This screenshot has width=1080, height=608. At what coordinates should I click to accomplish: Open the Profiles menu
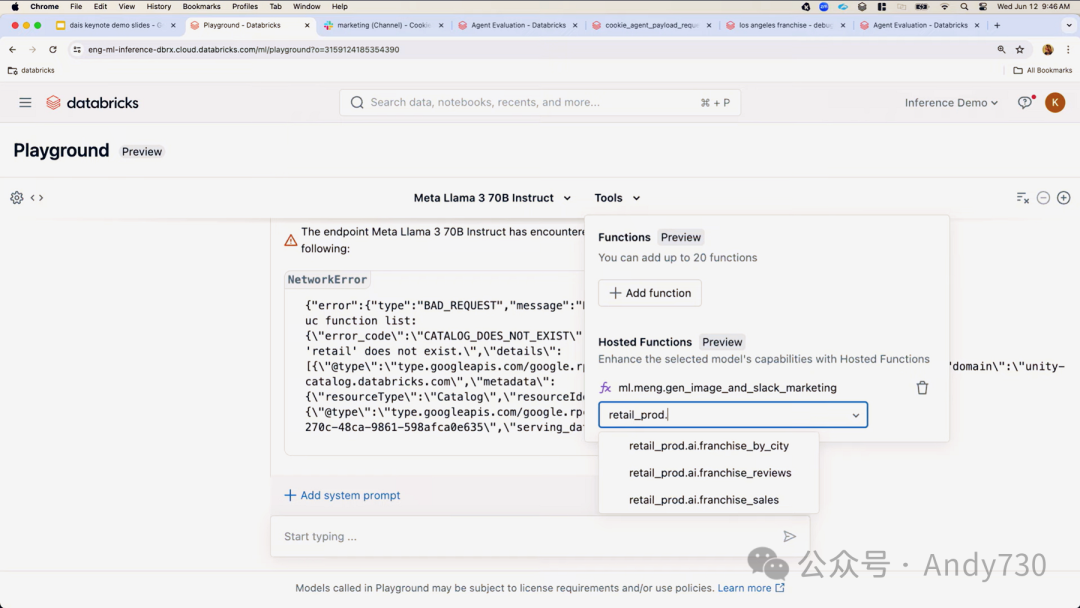tap(245, 6)
